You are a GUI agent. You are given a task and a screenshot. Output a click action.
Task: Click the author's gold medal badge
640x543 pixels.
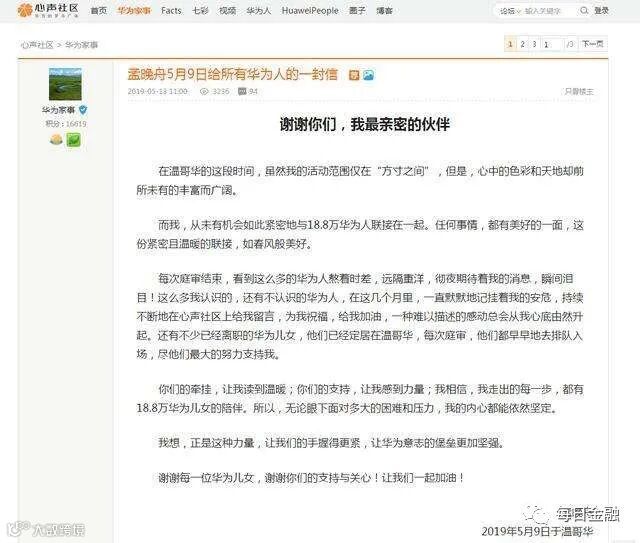click(56, 140)
